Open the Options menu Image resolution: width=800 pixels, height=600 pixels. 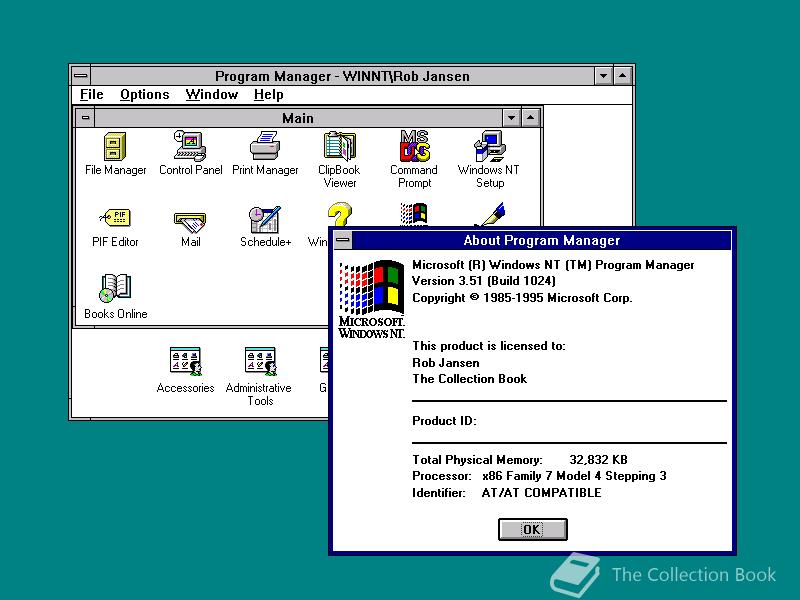tap(144, 94)
